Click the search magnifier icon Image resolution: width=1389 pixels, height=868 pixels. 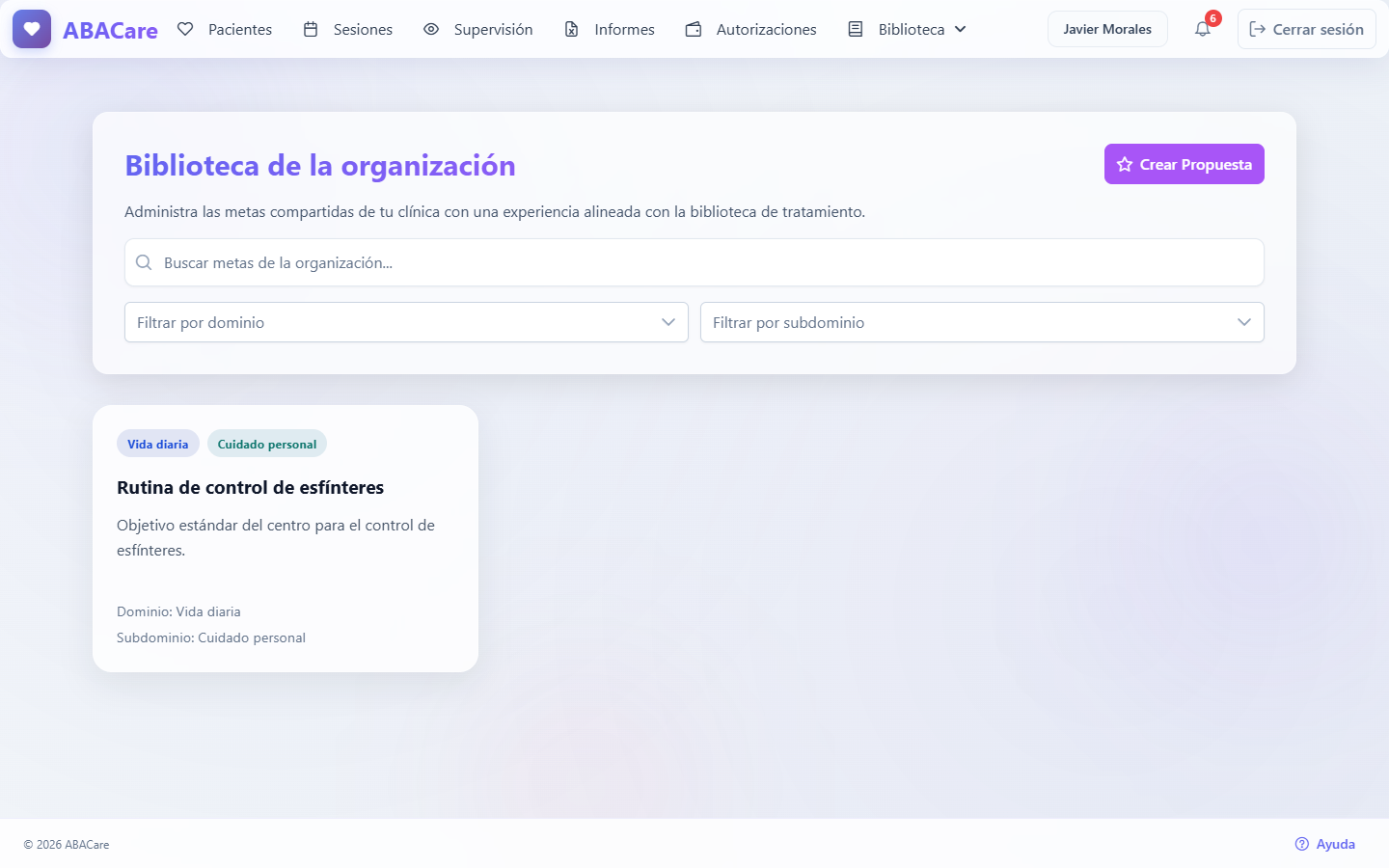(144, 262)
